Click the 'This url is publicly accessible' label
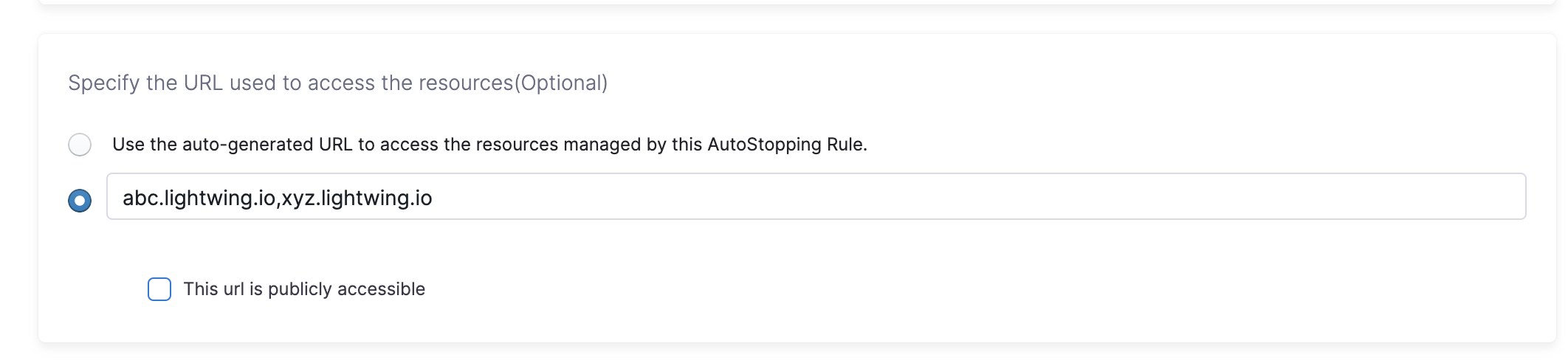The height and width of the screenshot is (363, 1568). 304,289
